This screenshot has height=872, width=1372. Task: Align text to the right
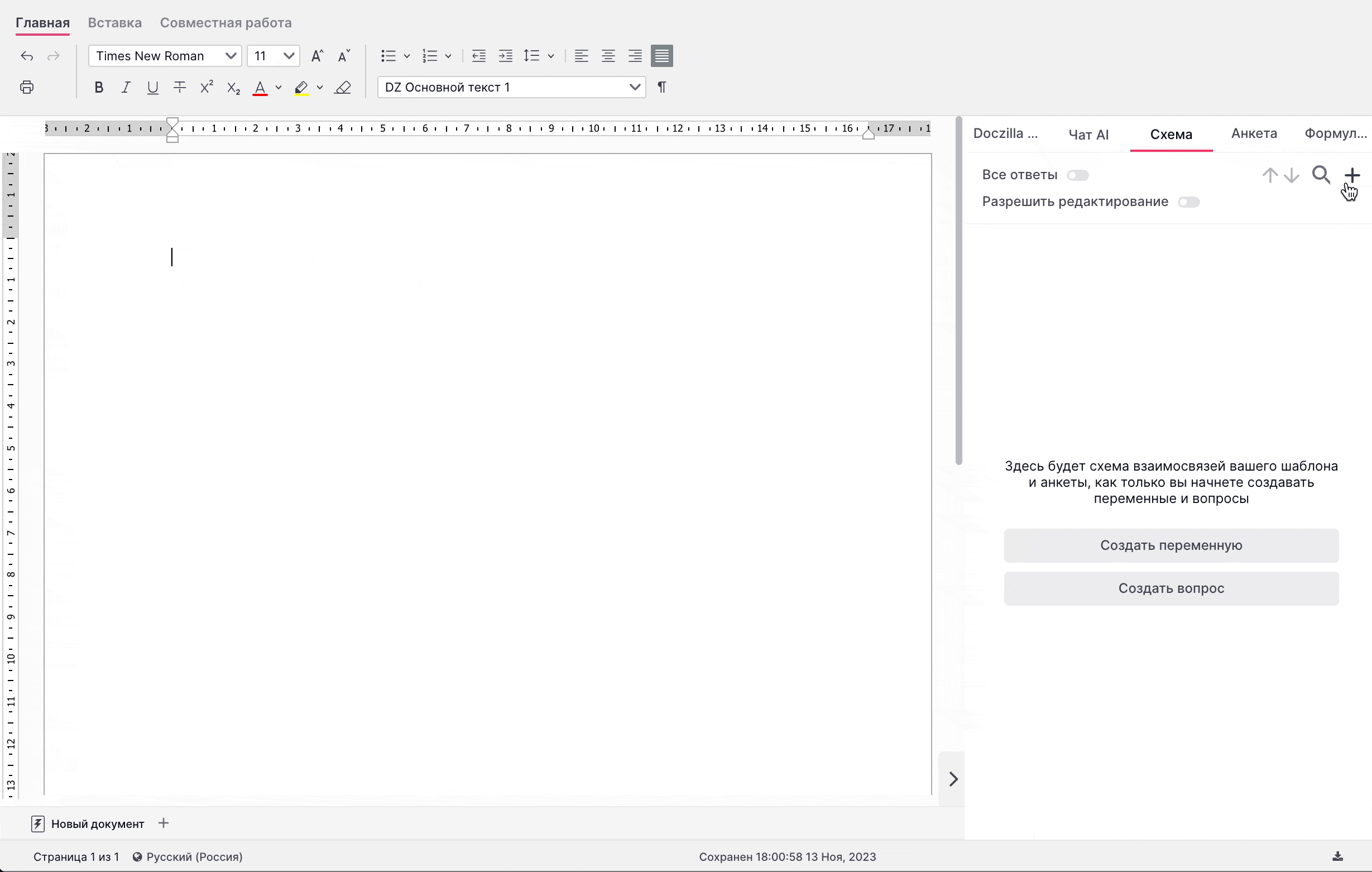(635, 56)
